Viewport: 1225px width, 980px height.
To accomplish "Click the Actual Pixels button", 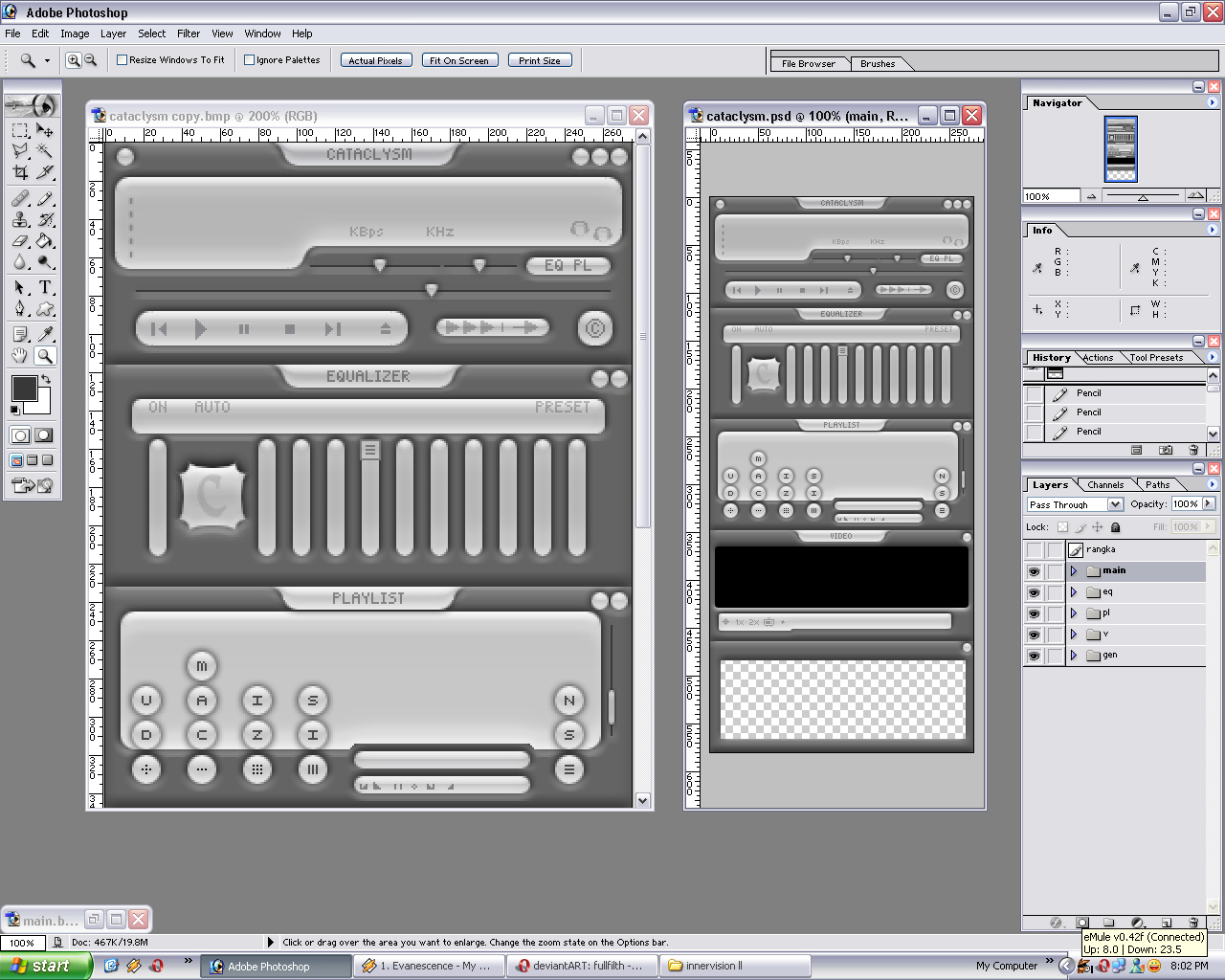I will click(376, 60).
